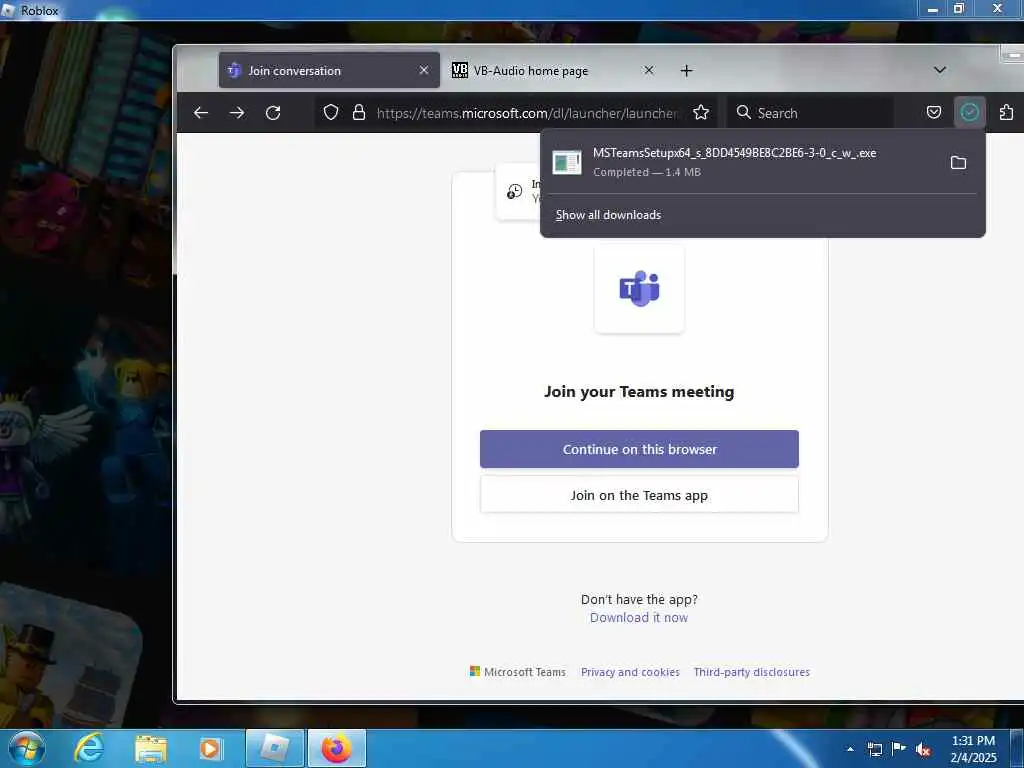Close the VB-Audio home page tab

pos(648,70)
